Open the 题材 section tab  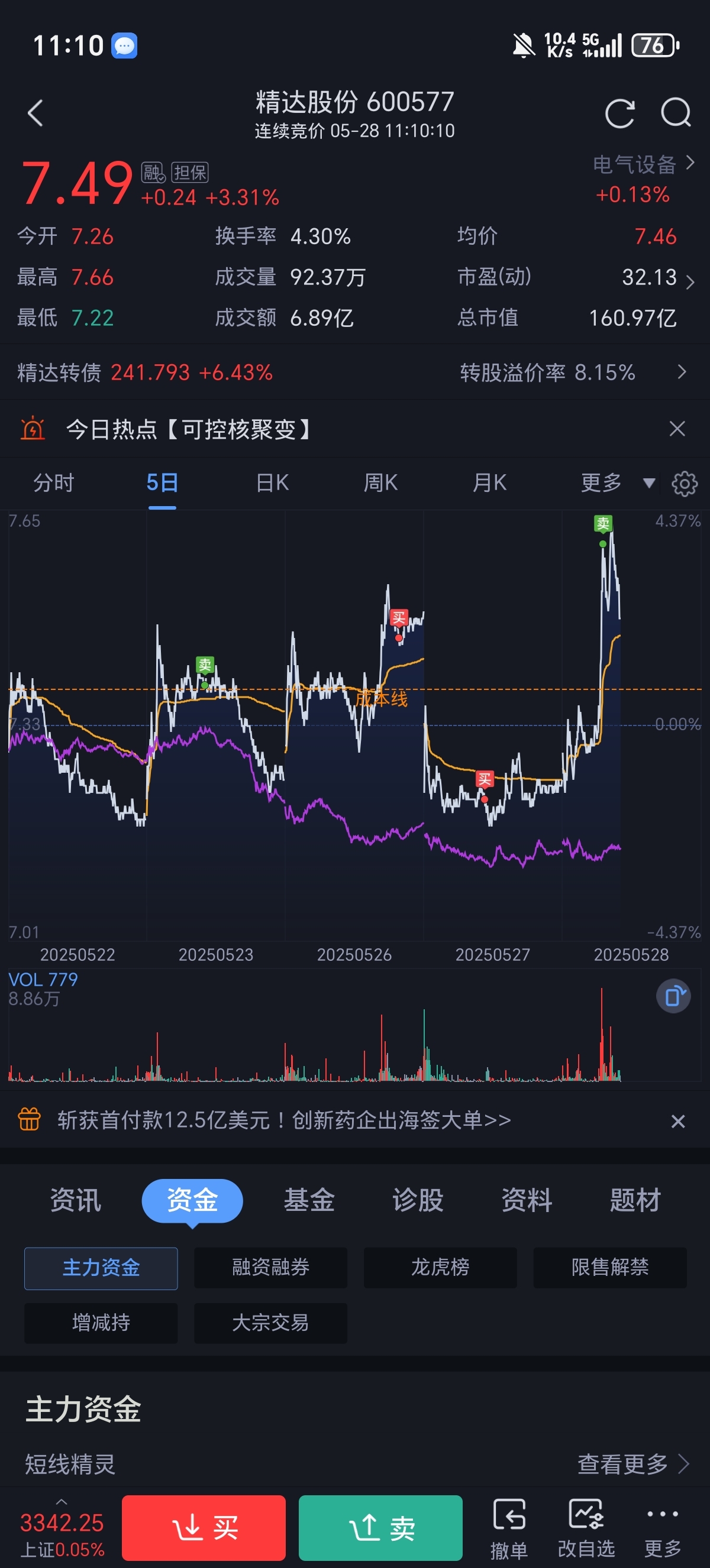tap(635, 1200)
